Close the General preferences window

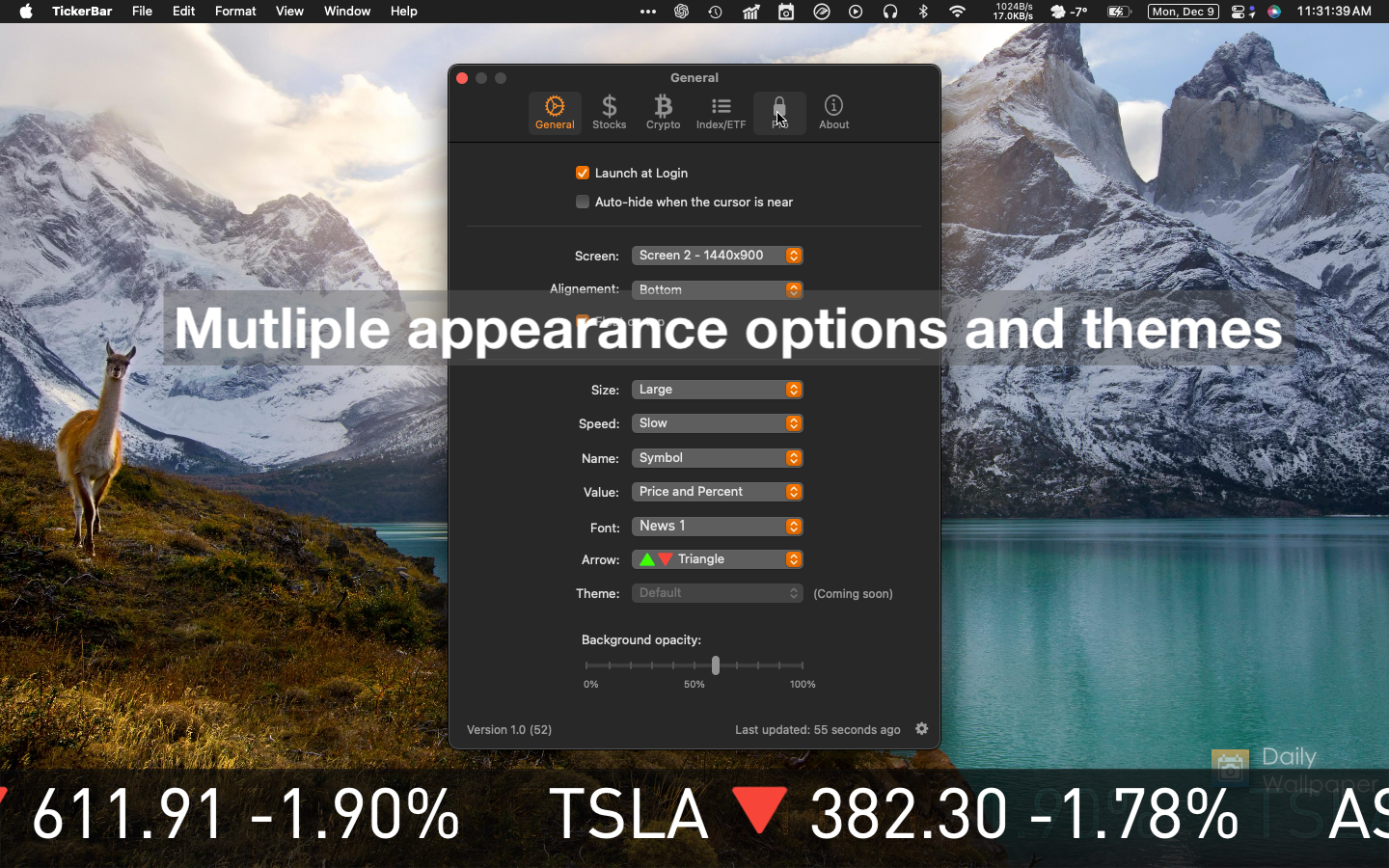click(x=462, y=78)
